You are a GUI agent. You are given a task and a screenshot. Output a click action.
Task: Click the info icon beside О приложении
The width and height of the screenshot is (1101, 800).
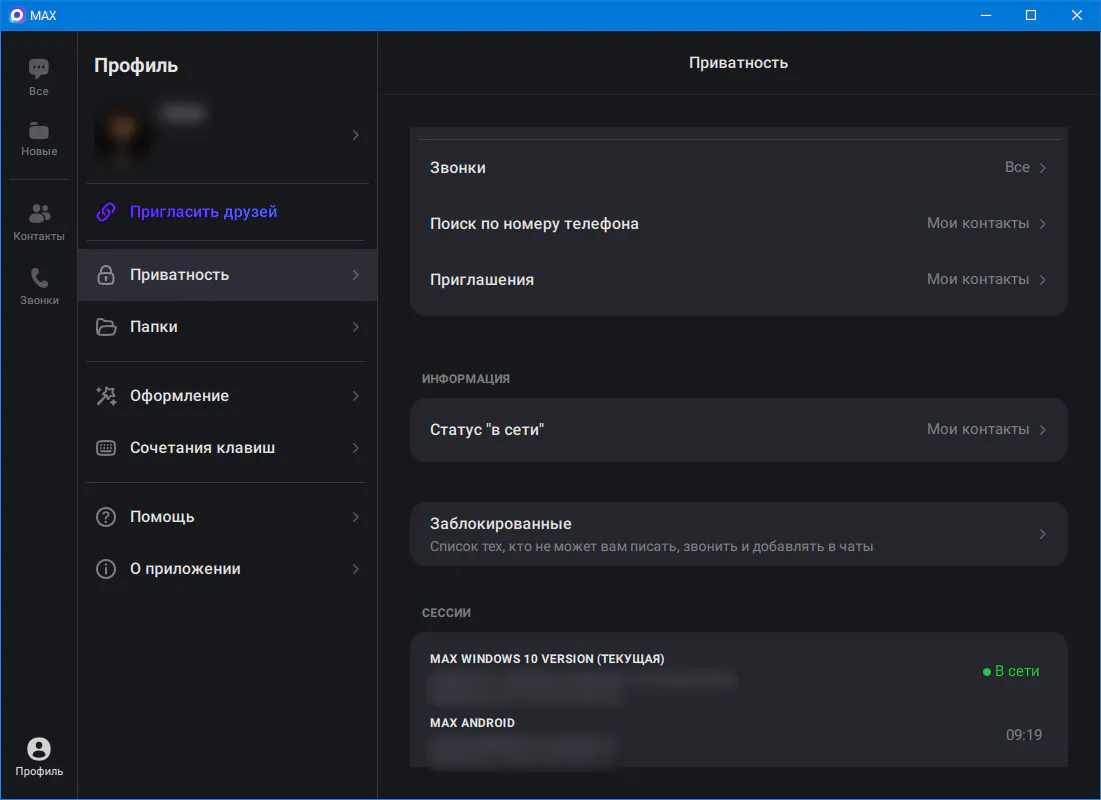pos(106,569)
